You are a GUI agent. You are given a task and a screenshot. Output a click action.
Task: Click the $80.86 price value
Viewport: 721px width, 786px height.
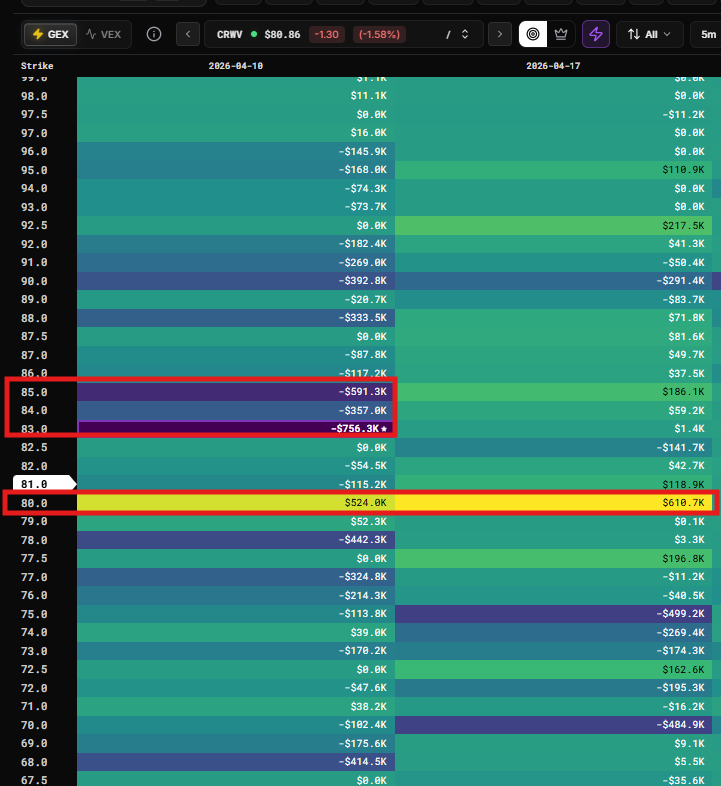282,35
